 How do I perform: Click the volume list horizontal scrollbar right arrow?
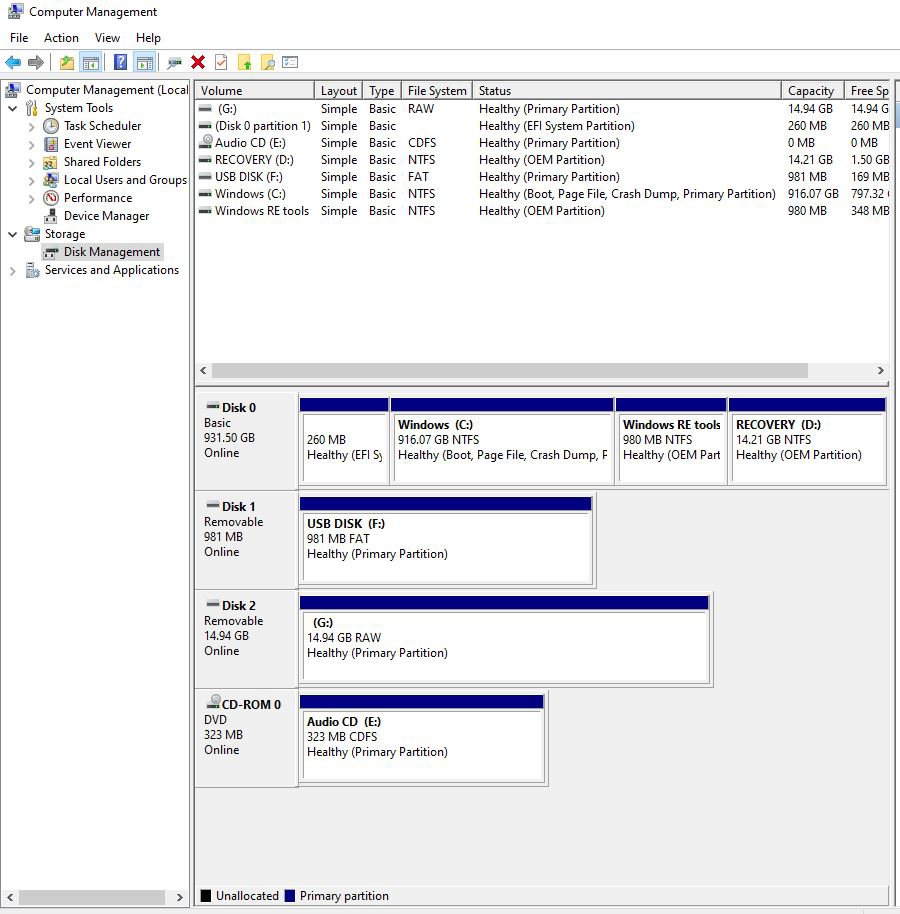tap(880, 370)
